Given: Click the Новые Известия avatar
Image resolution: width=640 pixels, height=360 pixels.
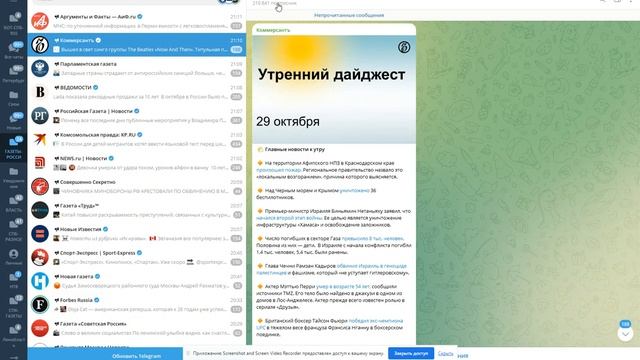Looking at the screenshot, I should pyautogui.click(x=40, y=234).
